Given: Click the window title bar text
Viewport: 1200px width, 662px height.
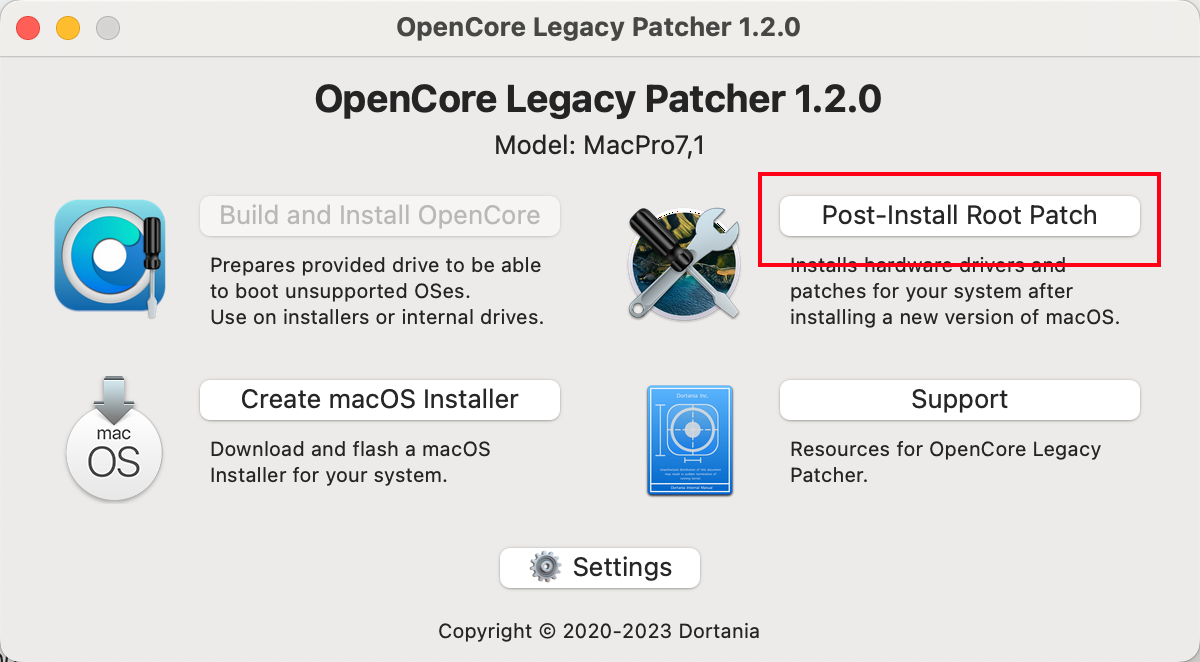Looking at the screenshot, I should point(598,27).
